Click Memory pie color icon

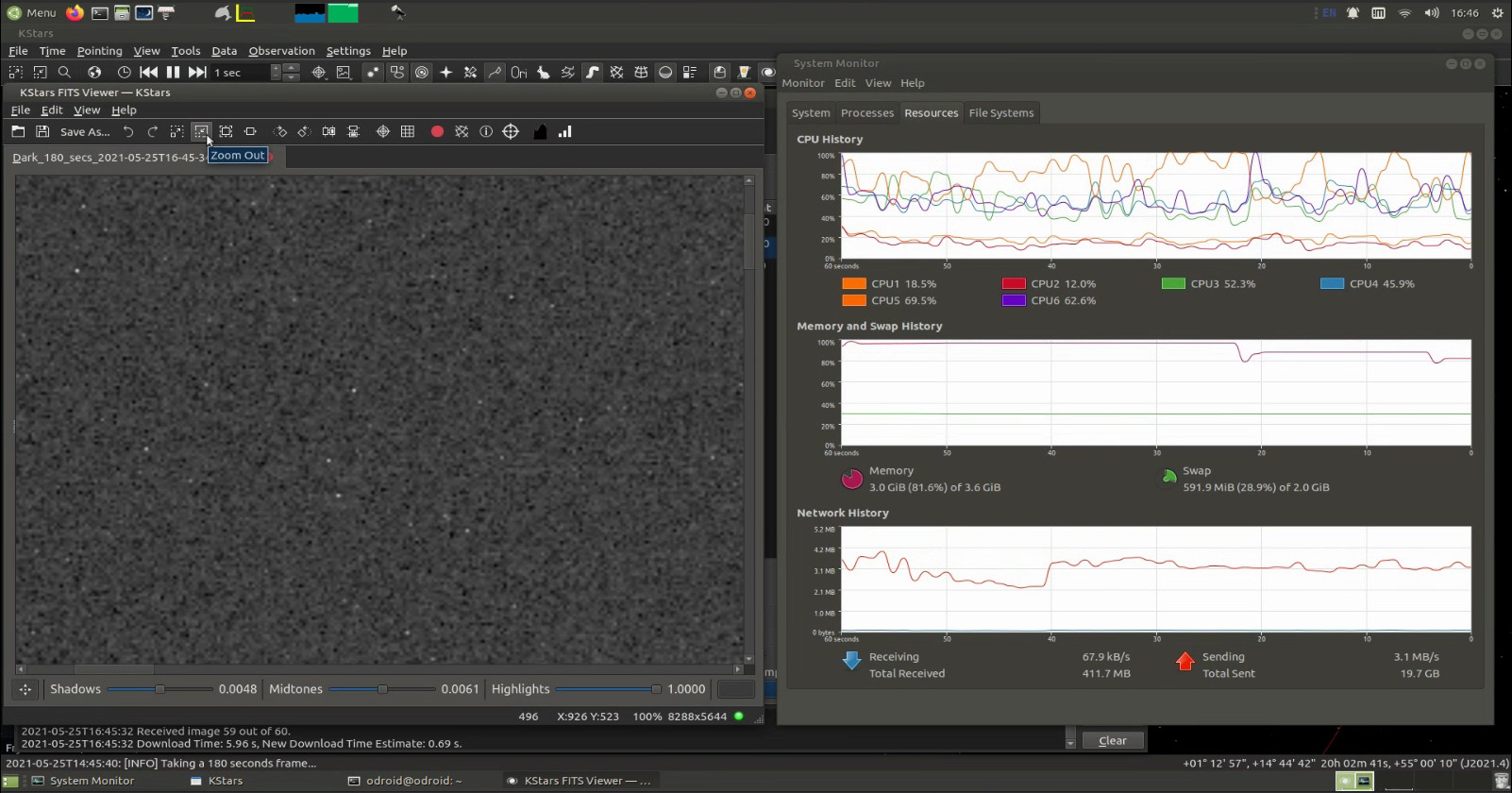pyautogui.click(x=852, y=480)
